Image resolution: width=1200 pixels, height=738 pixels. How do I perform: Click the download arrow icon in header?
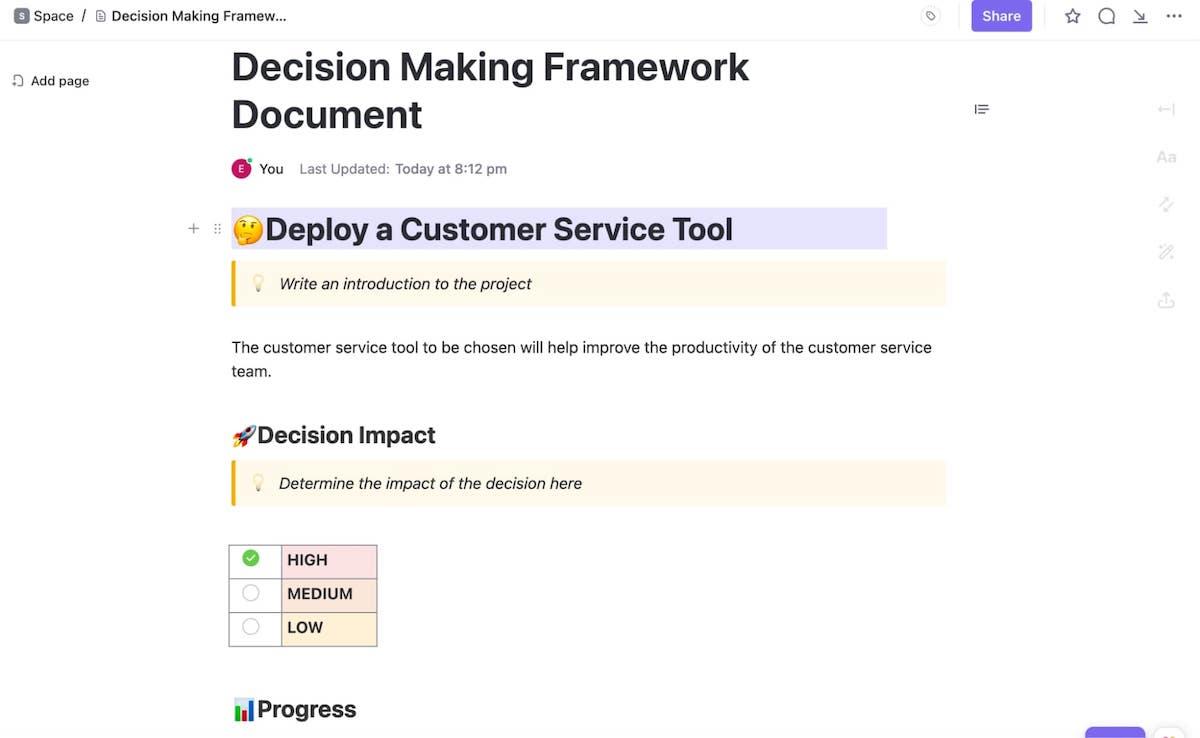click(1140, 16)
